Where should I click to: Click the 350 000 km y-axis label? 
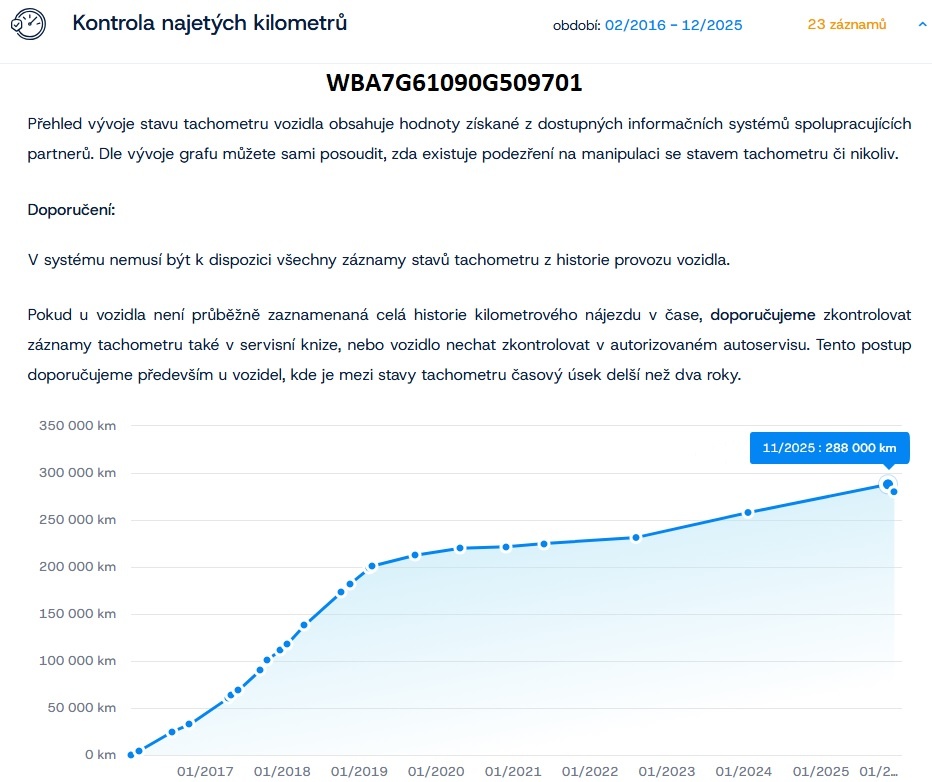tap(77, 425)
